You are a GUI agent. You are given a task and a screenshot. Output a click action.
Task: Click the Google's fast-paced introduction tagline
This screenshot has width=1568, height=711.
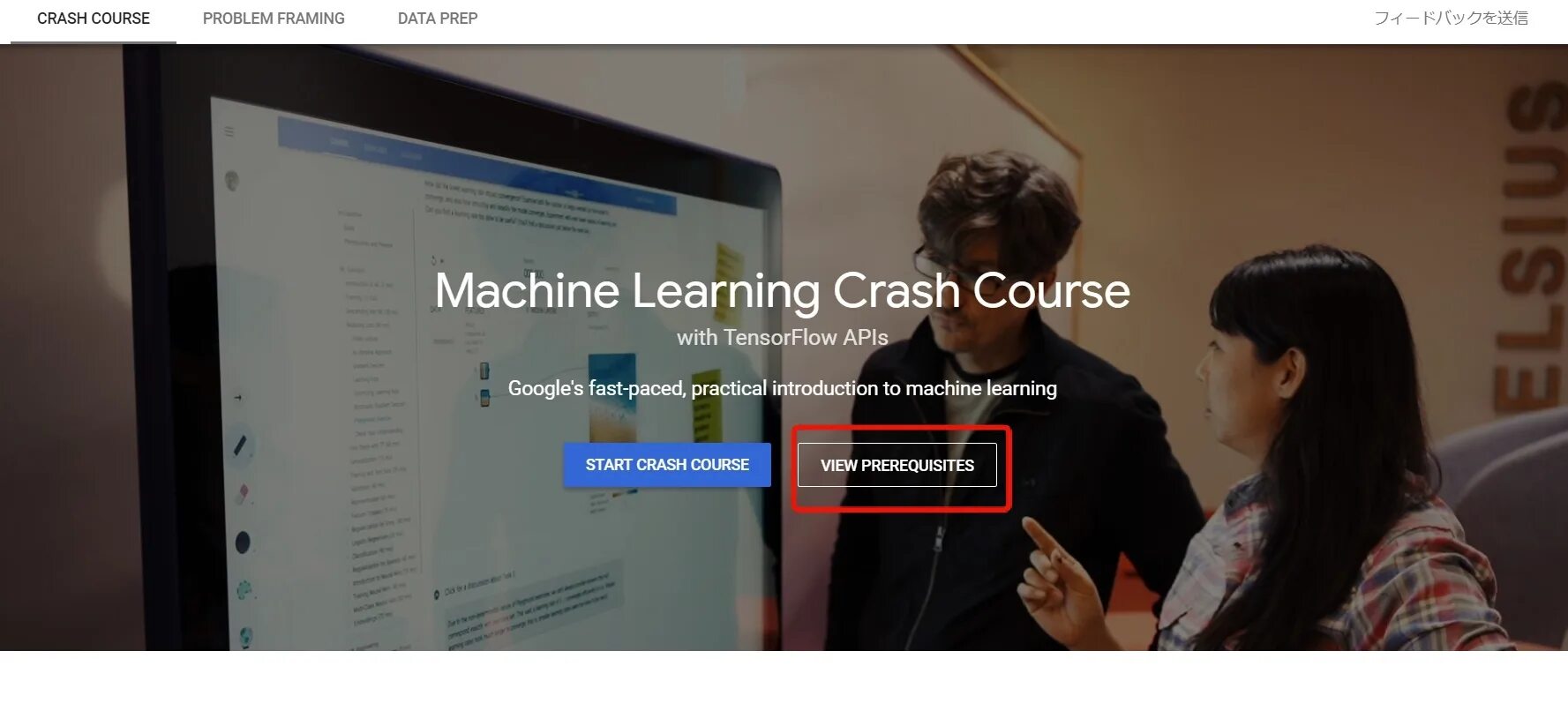[783, 388]
